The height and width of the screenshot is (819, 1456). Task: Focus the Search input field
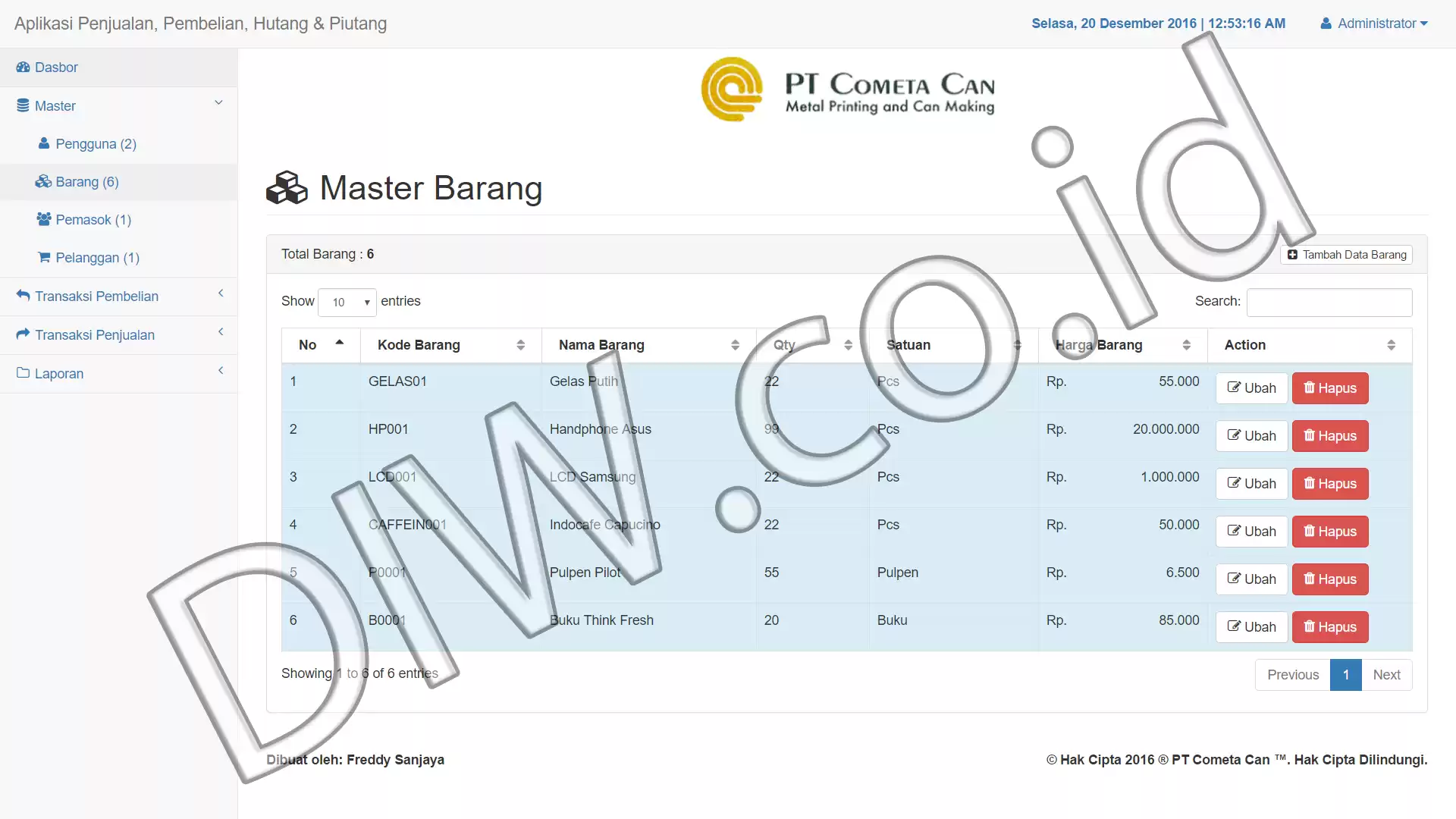1329,302
